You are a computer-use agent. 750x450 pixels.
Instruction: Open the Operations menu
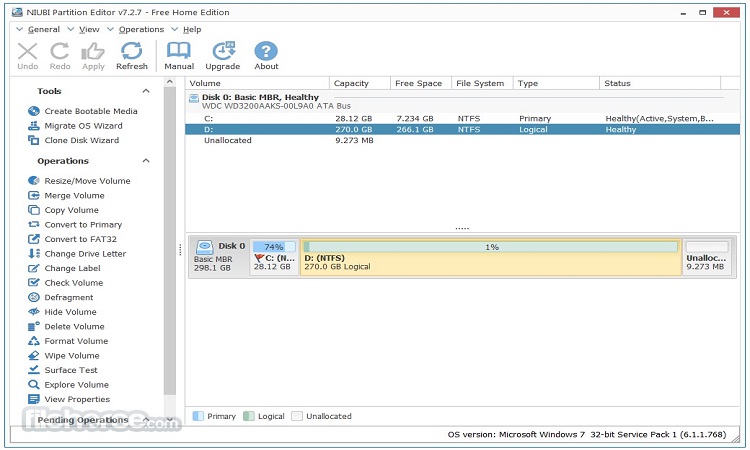tap(141, 29)
